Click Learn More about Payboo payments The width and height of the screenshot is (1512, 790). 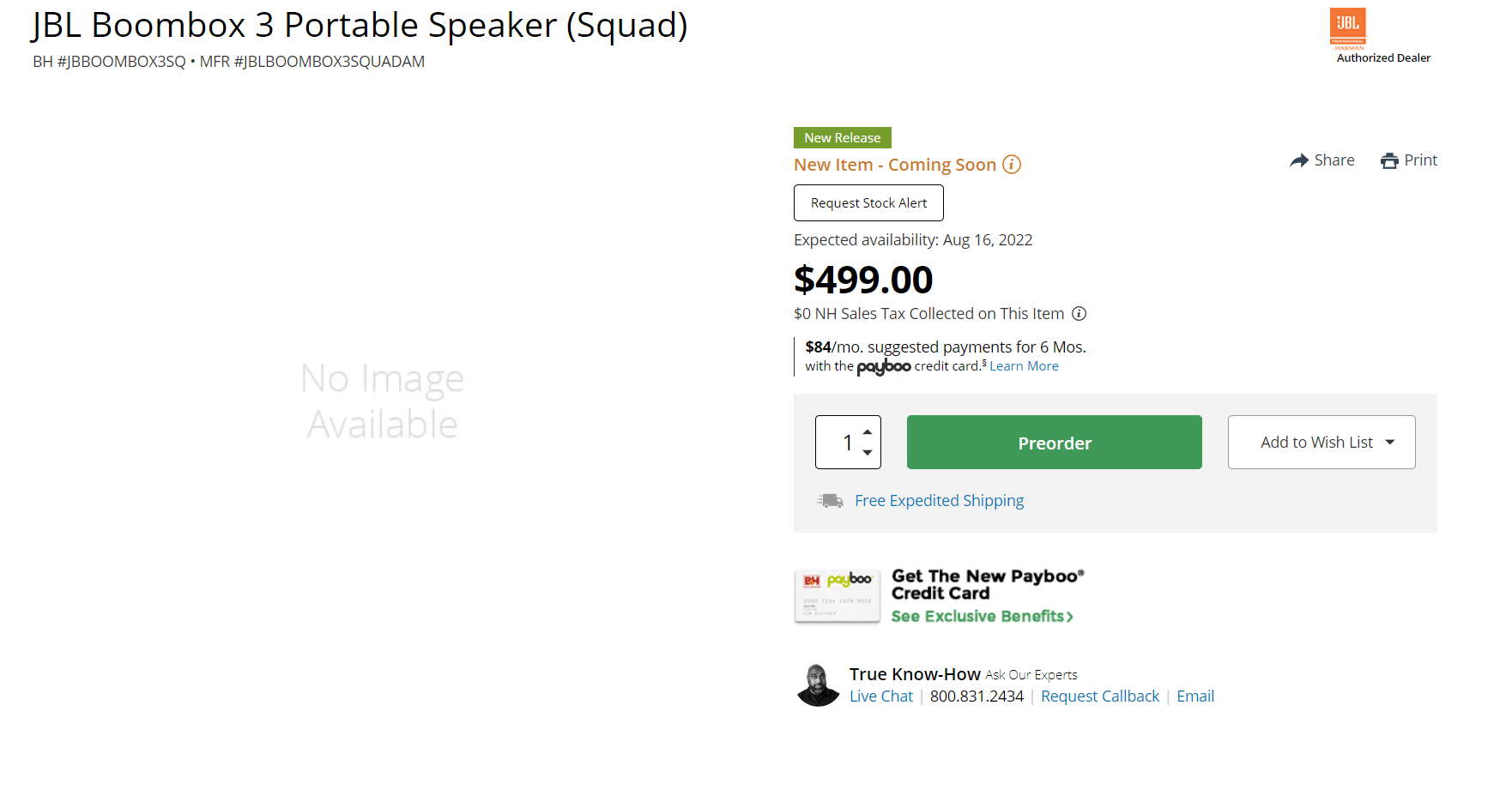pos(1023,365)
